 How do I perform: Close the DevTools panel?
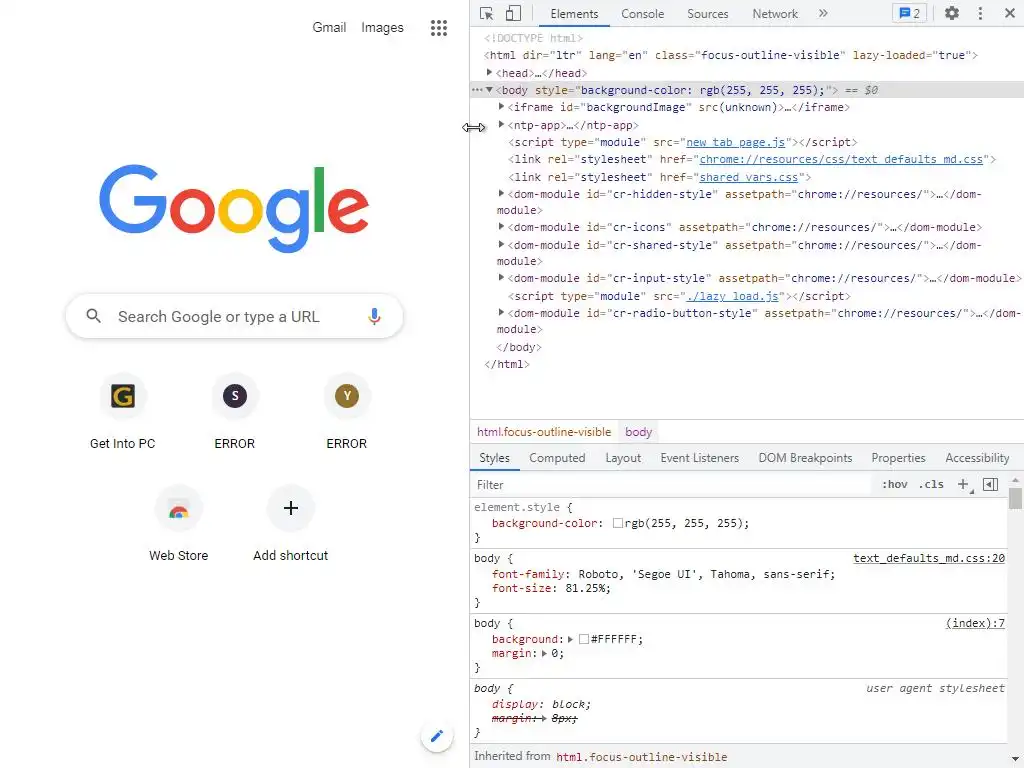[1009, 13]
